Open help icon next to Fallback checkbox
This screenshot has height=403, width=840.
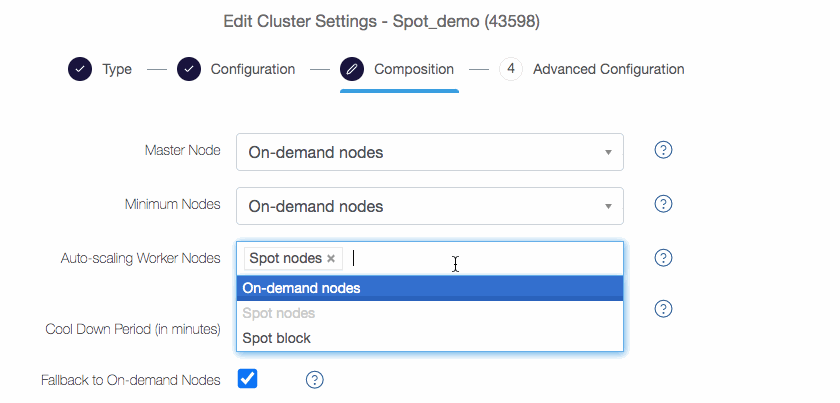[314, 380]
